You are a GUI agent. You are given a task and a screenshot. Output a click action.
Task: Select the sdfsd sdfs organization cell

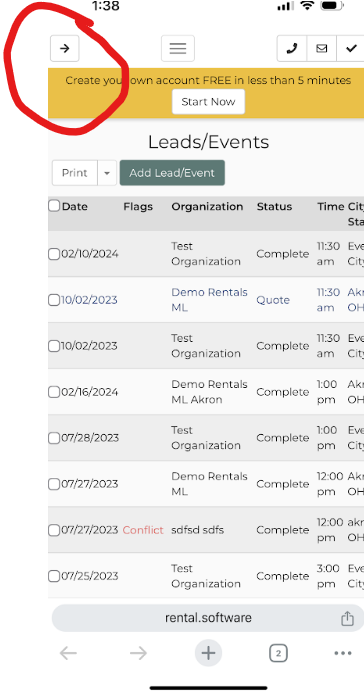click(x=197, y=530)
